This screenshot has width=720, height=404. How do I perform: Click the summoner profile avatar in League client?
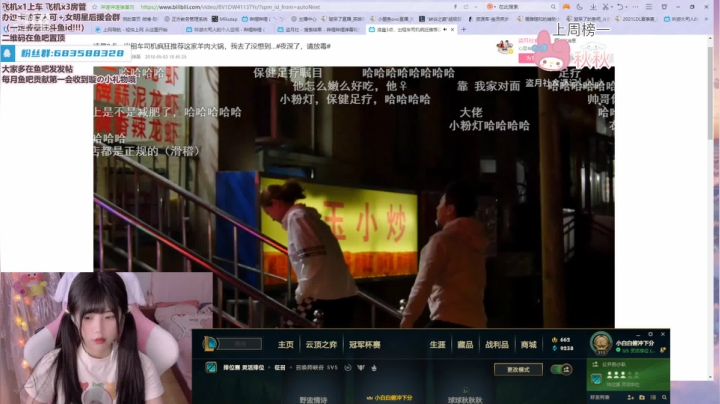(x=601, y=343)
